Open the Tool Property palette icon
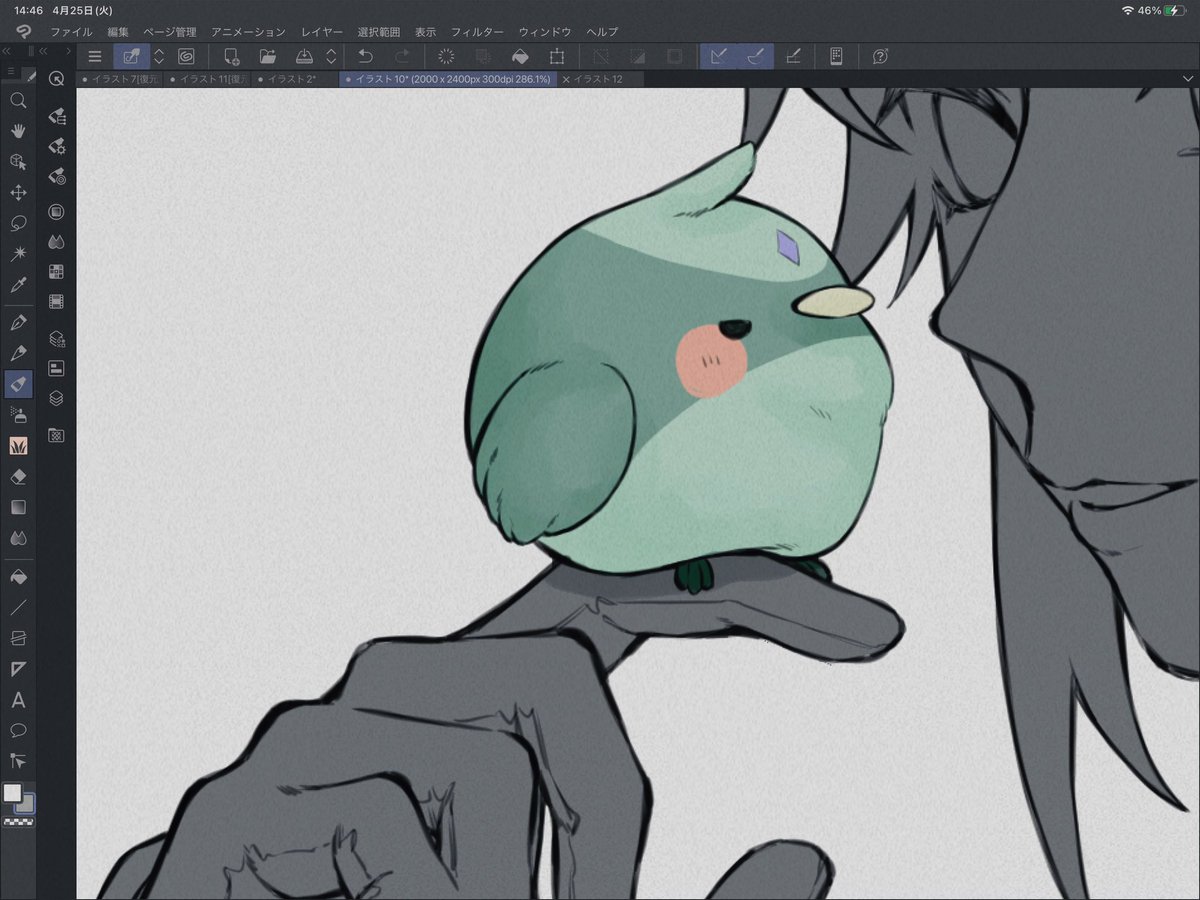 [57, 147]
